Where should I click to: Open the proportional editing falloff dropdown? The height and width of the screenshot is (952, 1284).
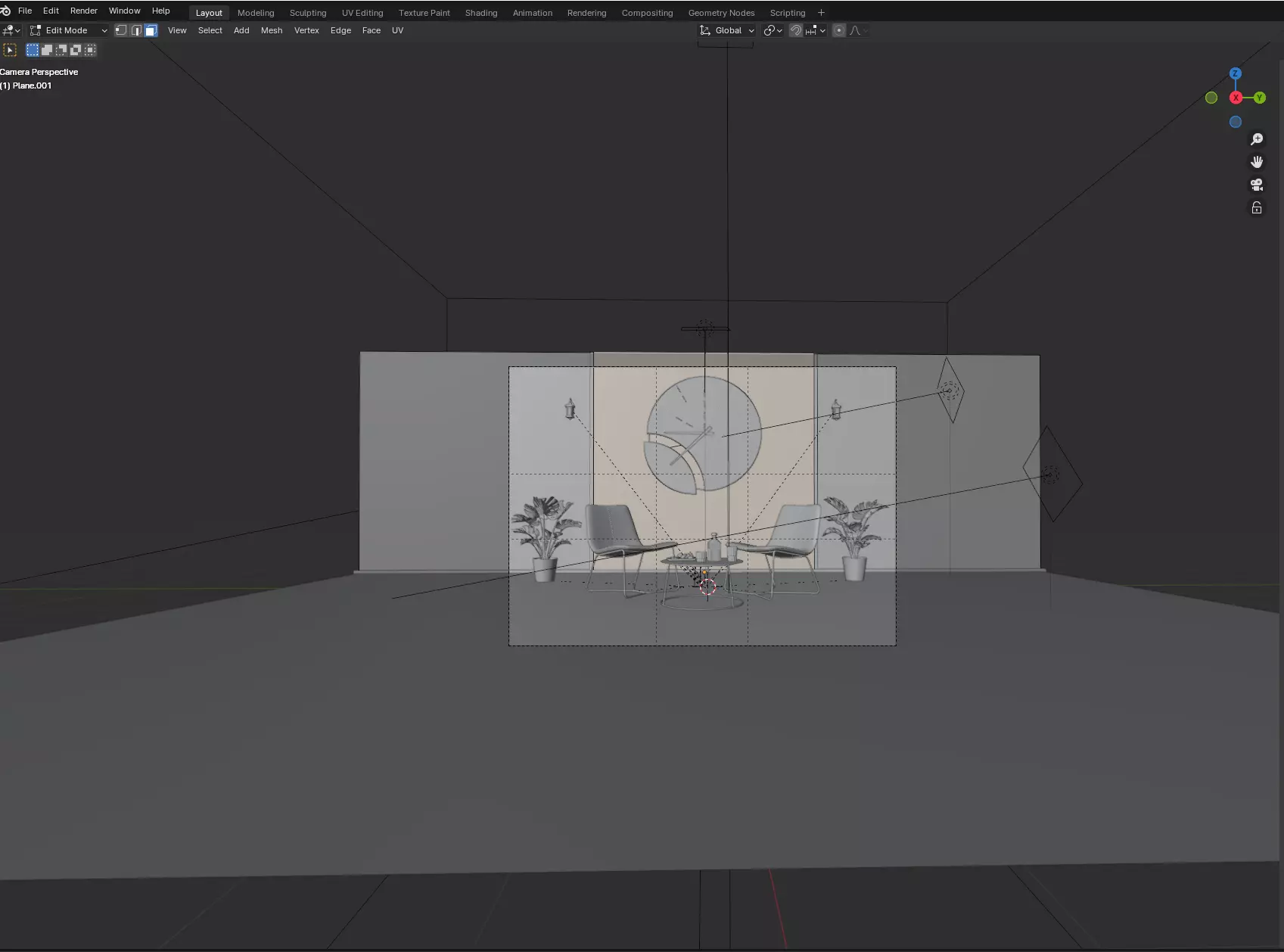pyautogui.click(x=859, y=30)
